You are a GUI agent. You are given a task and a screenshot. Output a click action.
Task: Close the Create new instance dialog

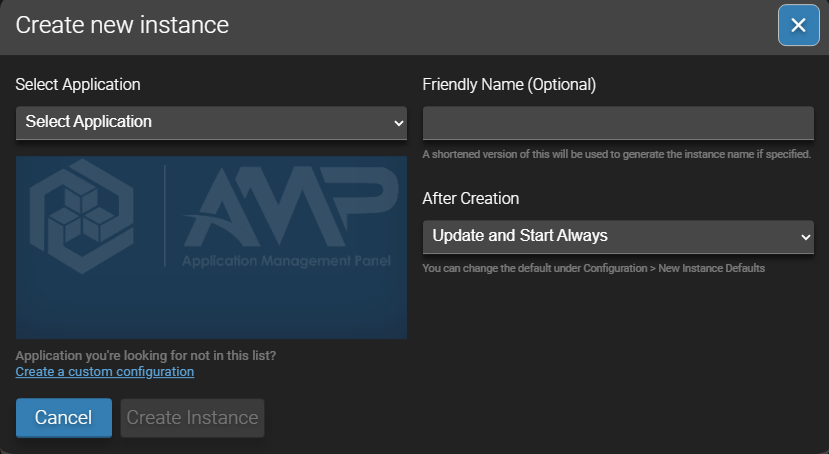(798, 25)
